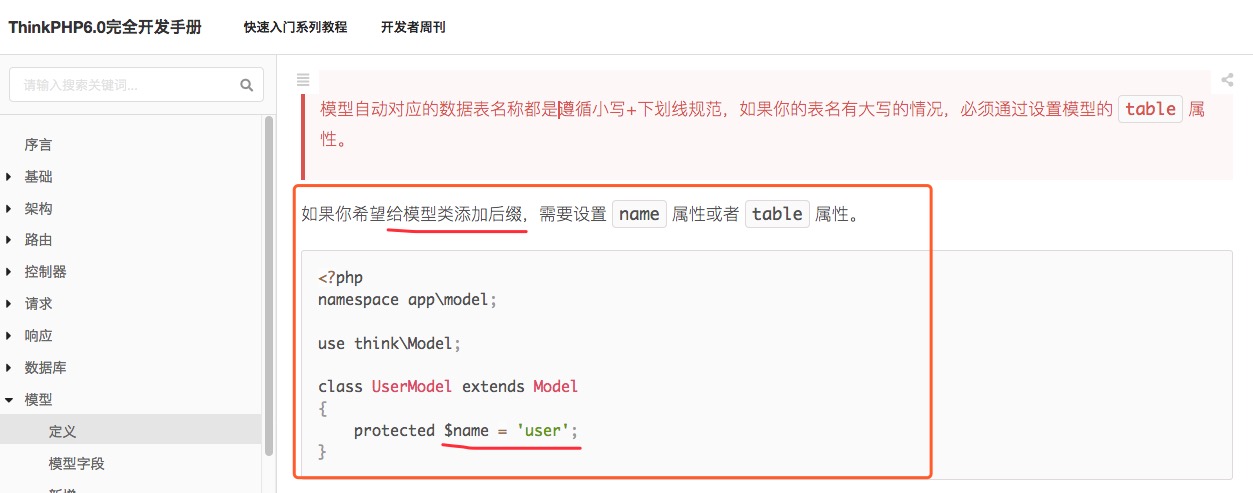Click the ThinkPHP6.0完全开发手册 title
The height and width of the screenshot is (493, 1253).
105,27
